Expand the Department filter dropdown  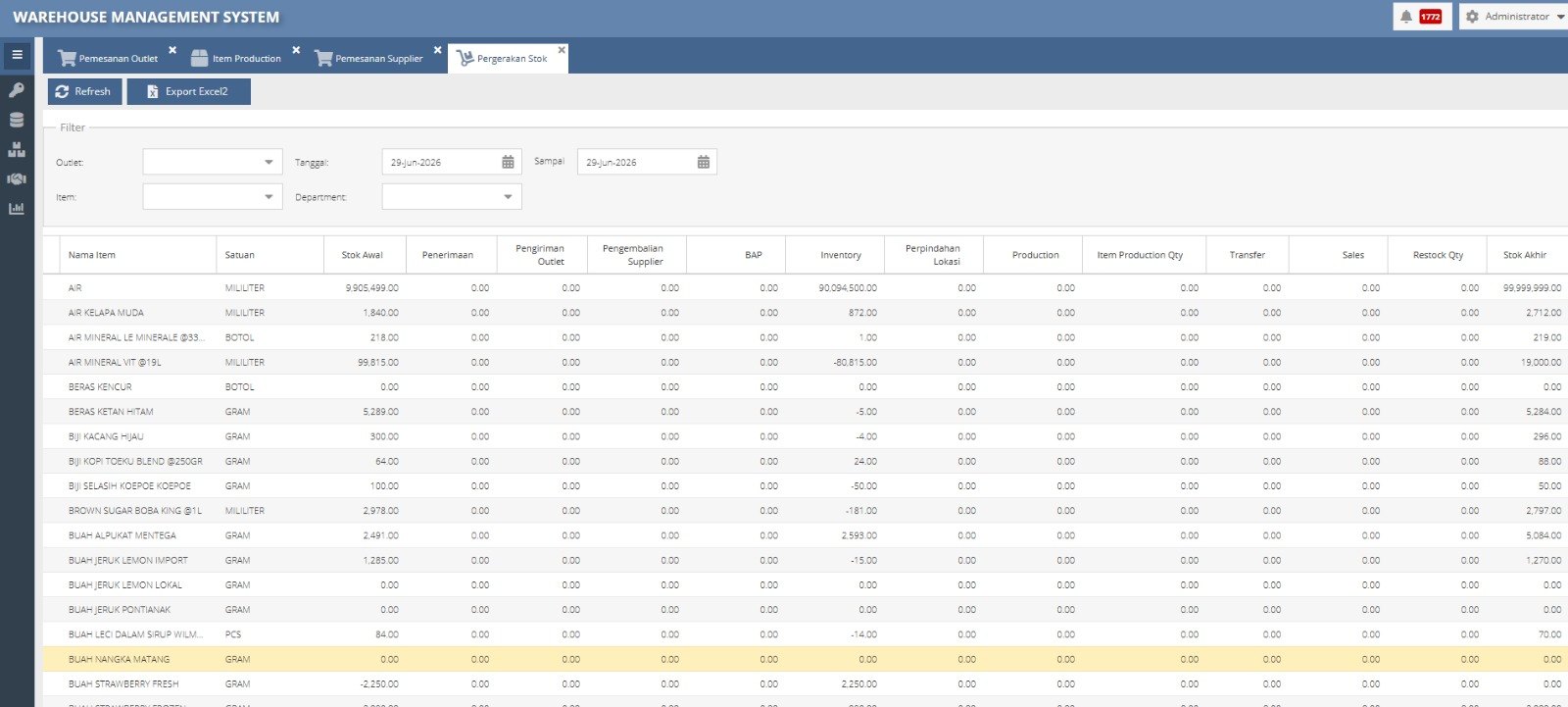pyautogui.click(x=508, y=197)
